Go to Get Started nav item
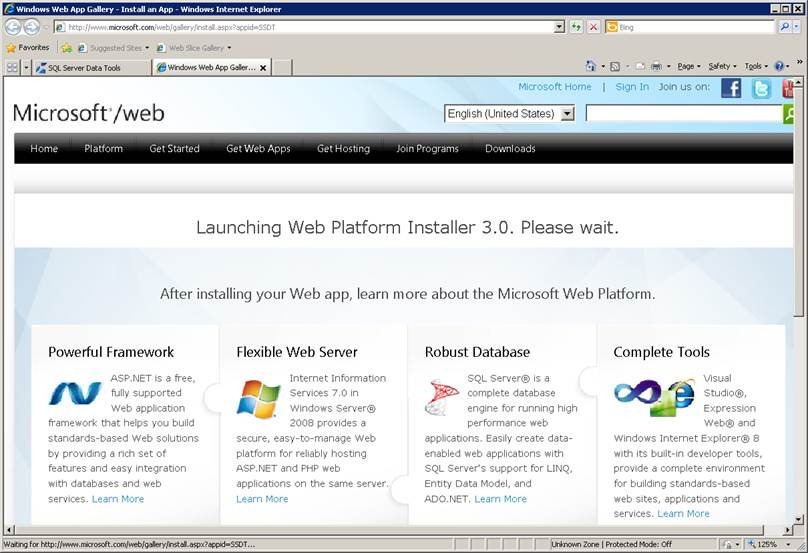The image size is (808, 553). pos(174,148)
